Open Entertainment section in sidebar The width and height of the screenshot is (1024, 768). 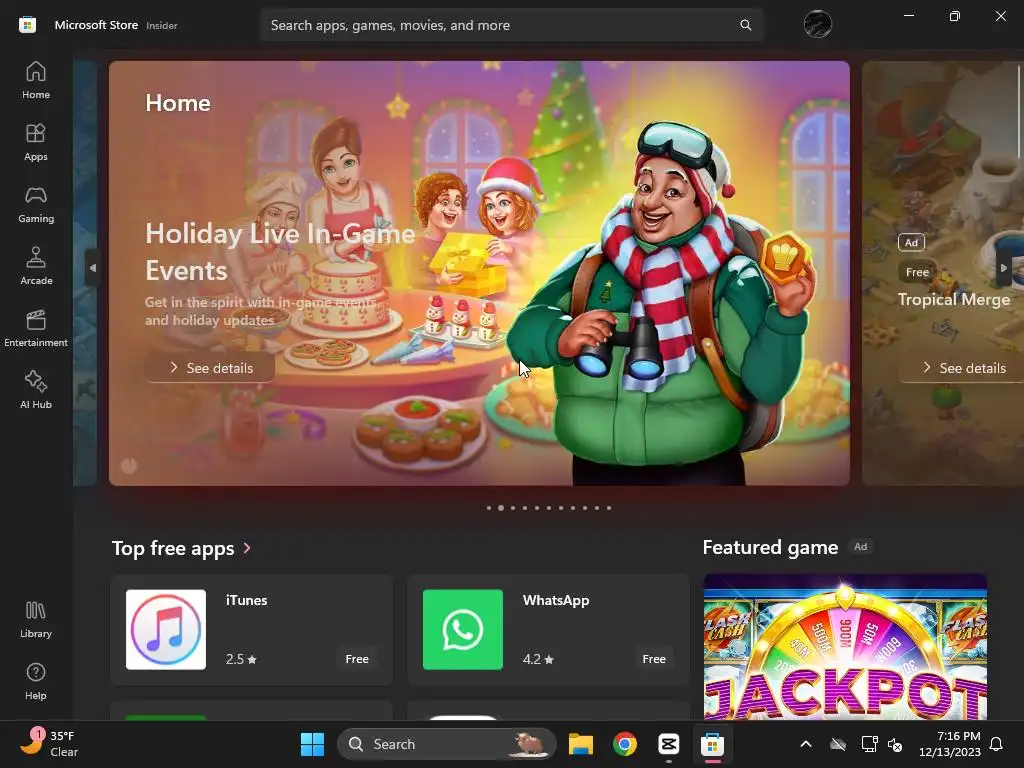(36, 328)
